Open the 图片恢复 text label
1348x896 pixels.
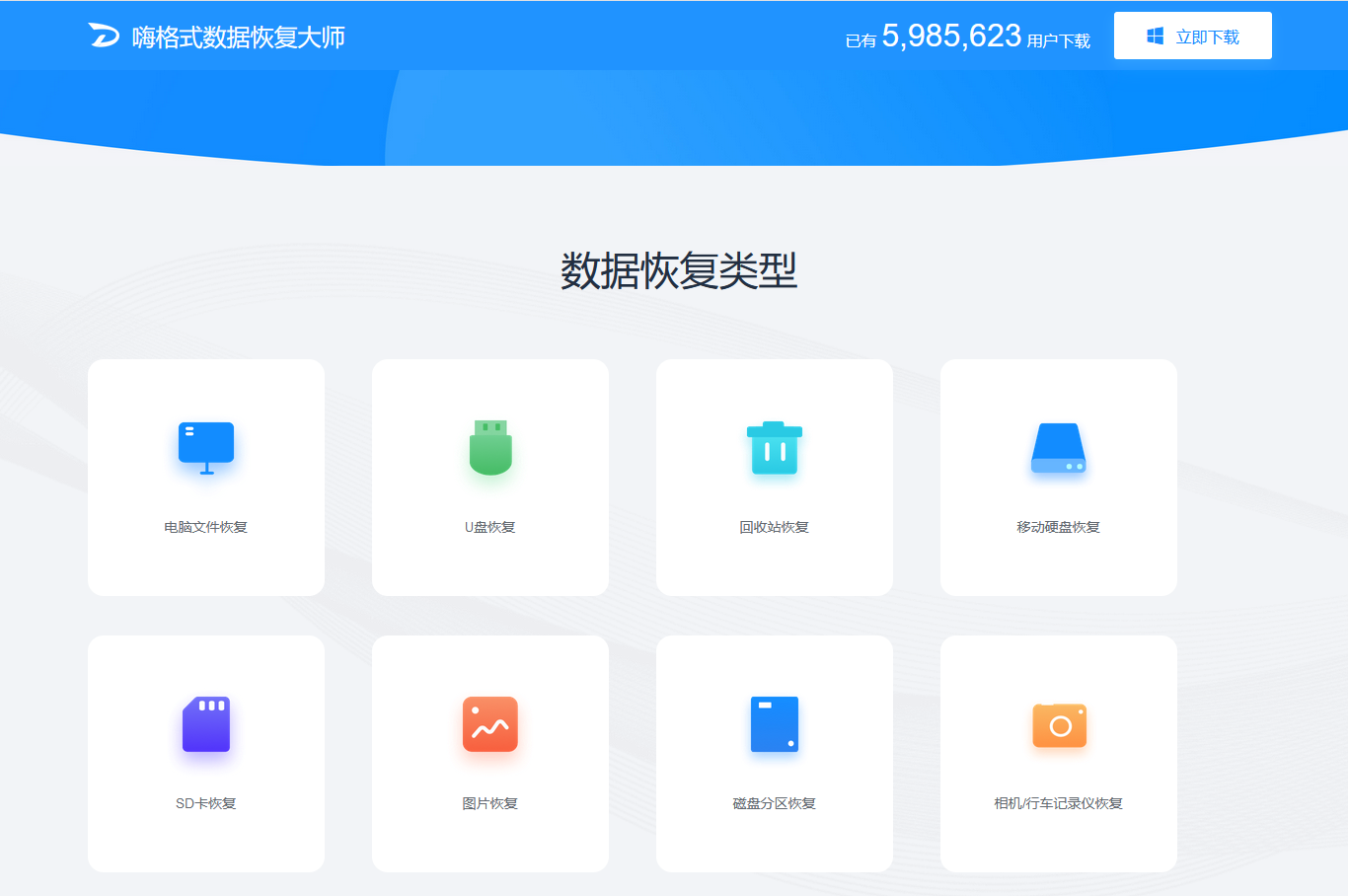[490, 803]
